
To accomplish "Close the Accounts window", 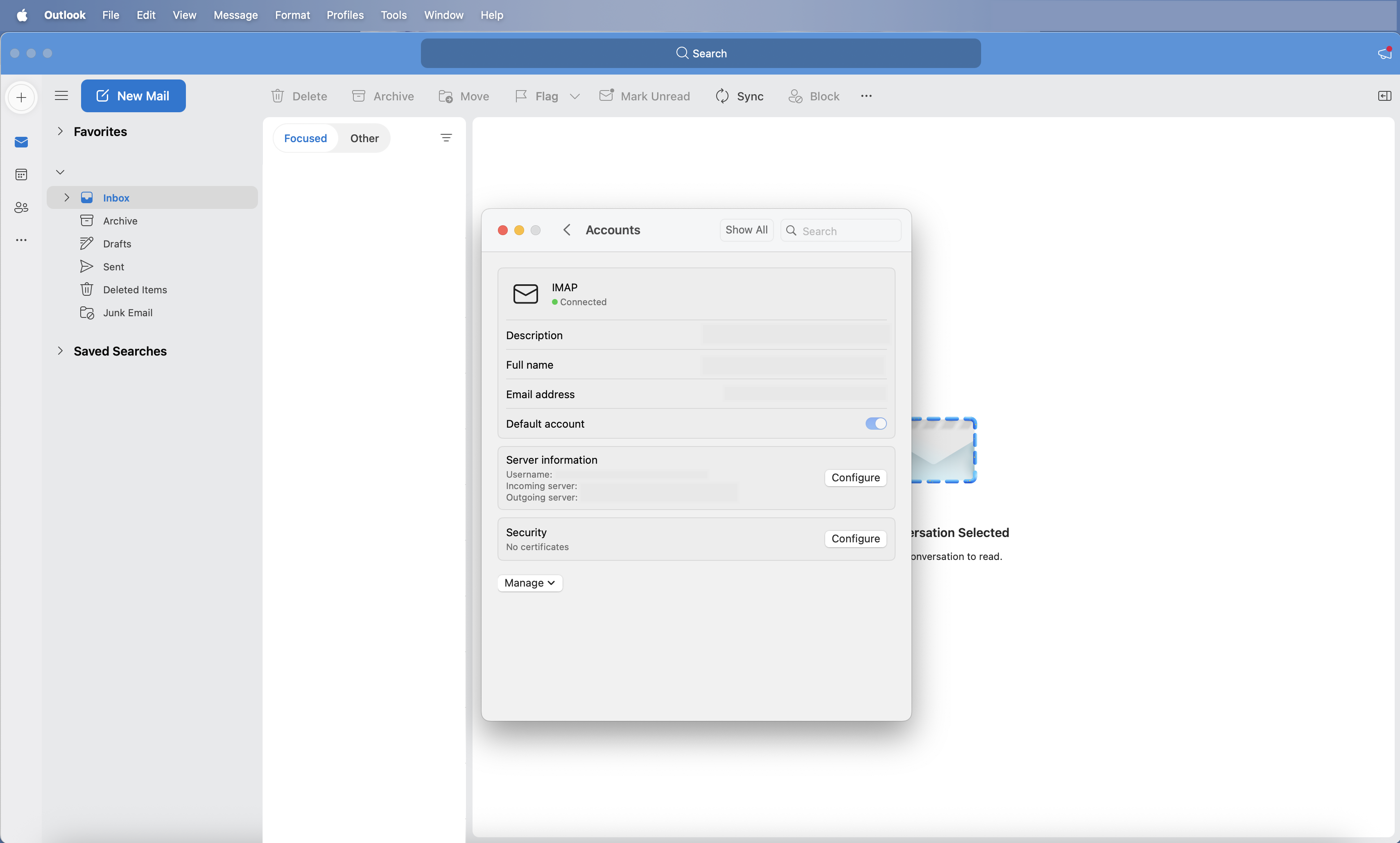I will click(502, 230).
